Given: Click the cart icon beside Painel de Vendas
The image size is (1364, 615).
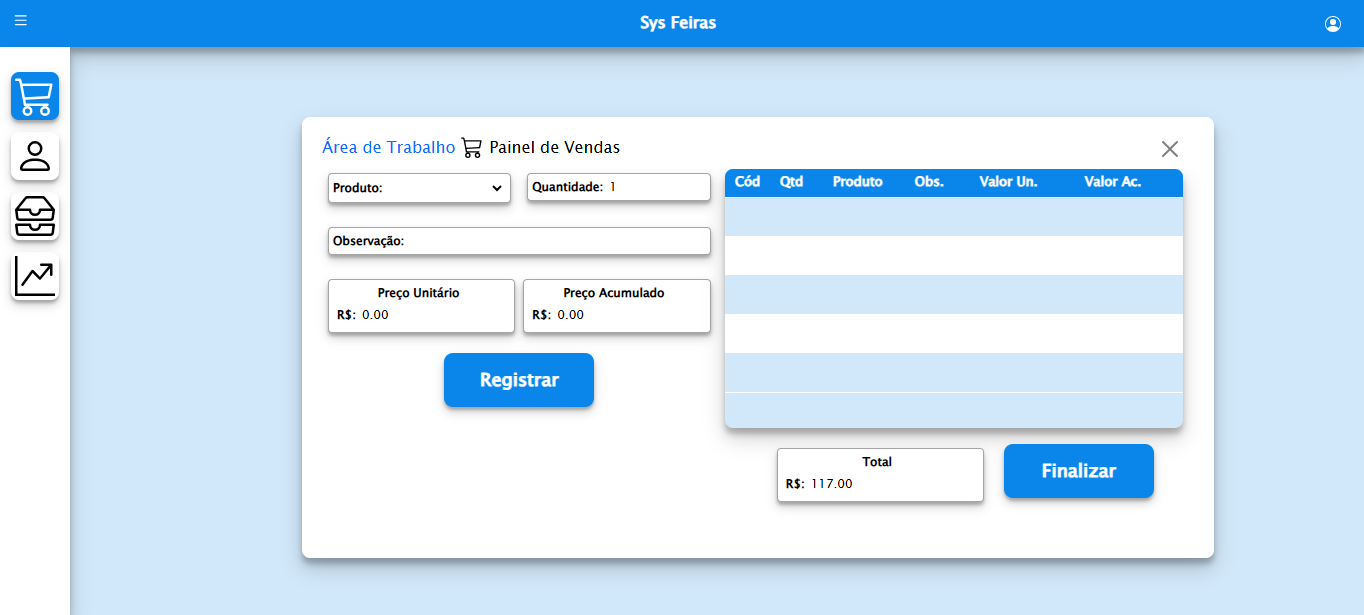Looking at the screenshot, I should click(x=471, y=148).
